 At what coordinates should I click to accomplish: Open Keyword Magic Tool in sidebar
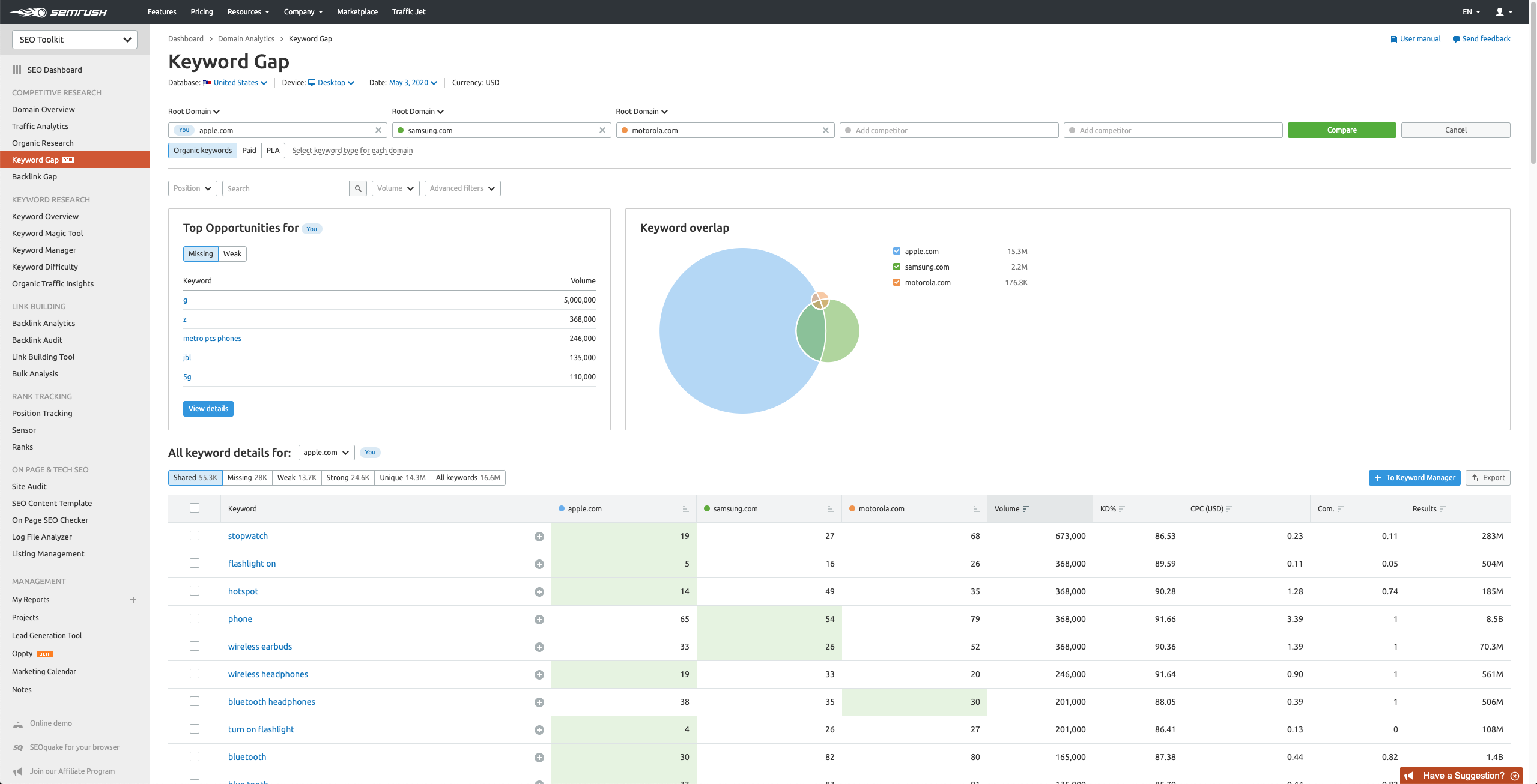click(x=47, y=234)
